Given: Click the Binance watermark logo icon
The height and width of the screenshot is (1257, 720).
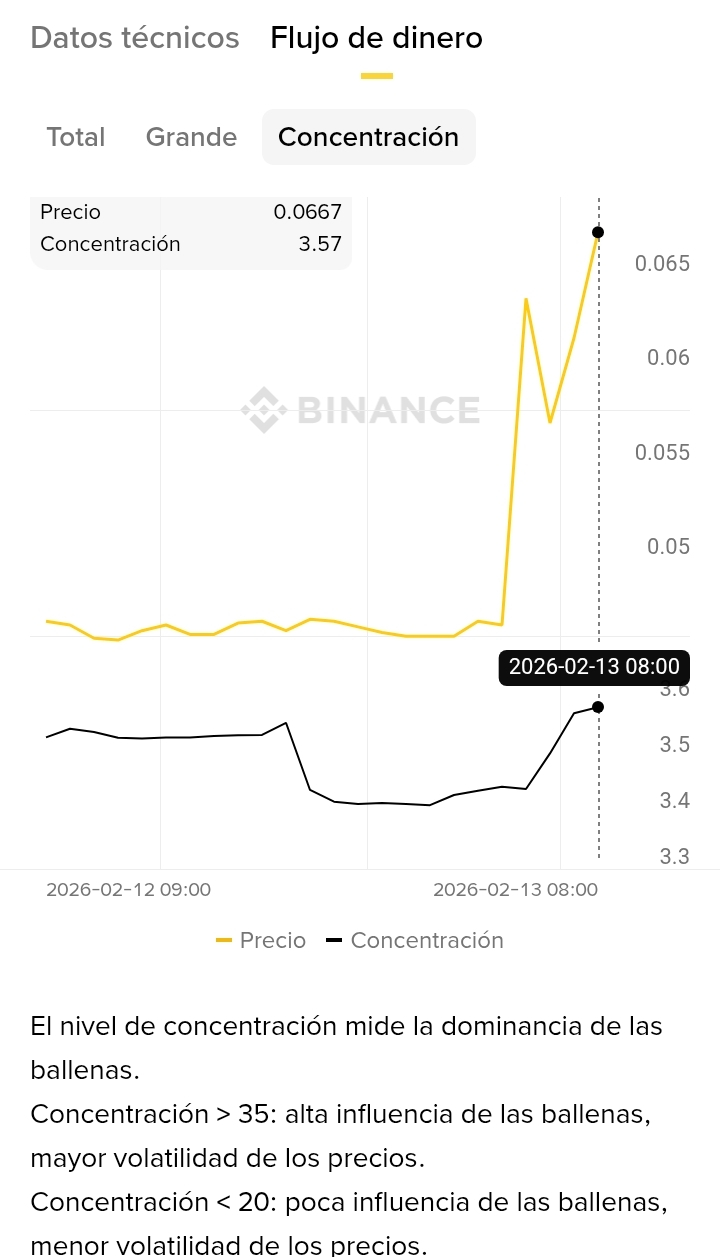Looking at the screenshot, I should (x=263, y=410).
